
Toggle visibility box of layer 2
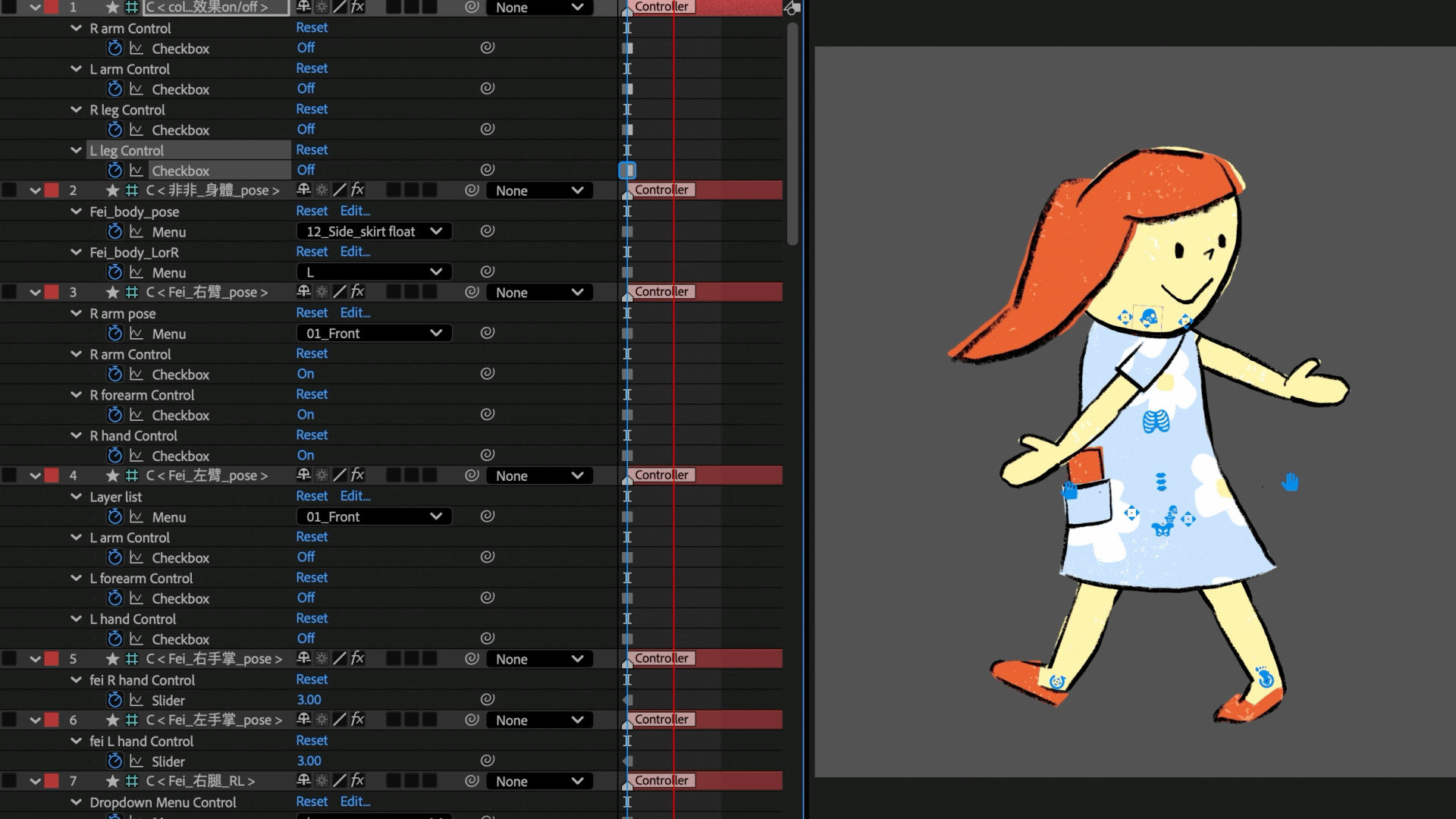(10, 190)
